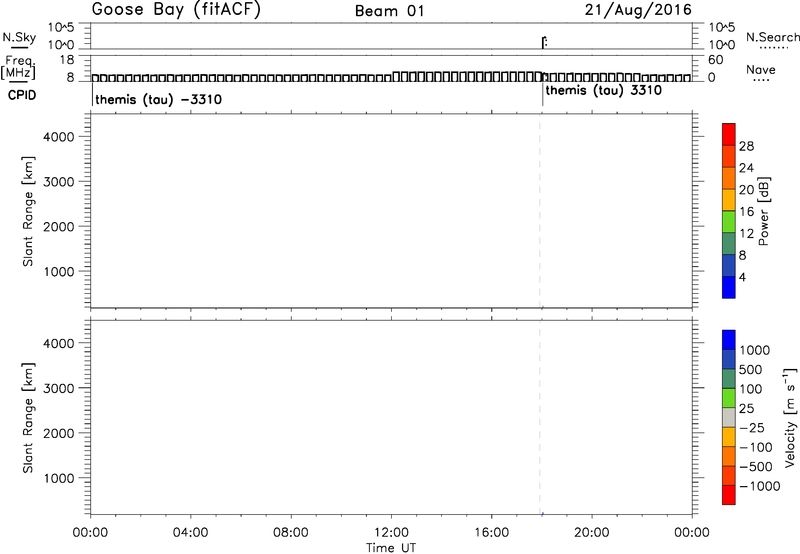Click the 'Slant Range [km]' label of power panel
Image resolution: width=800 pixels, height=554 pixels.
(x=28, y=211)
